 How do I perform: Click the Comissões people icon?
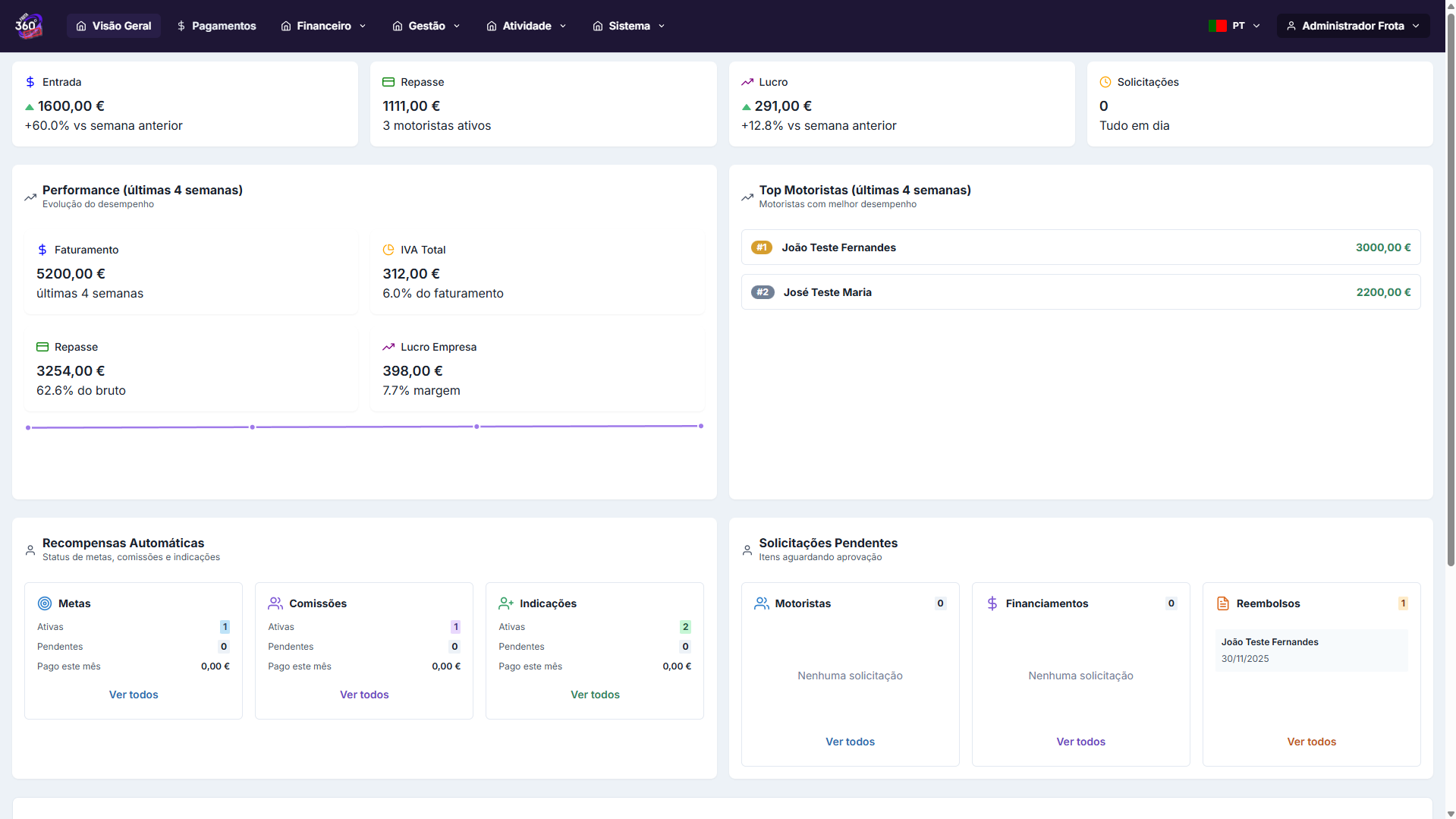click(275, 603)
